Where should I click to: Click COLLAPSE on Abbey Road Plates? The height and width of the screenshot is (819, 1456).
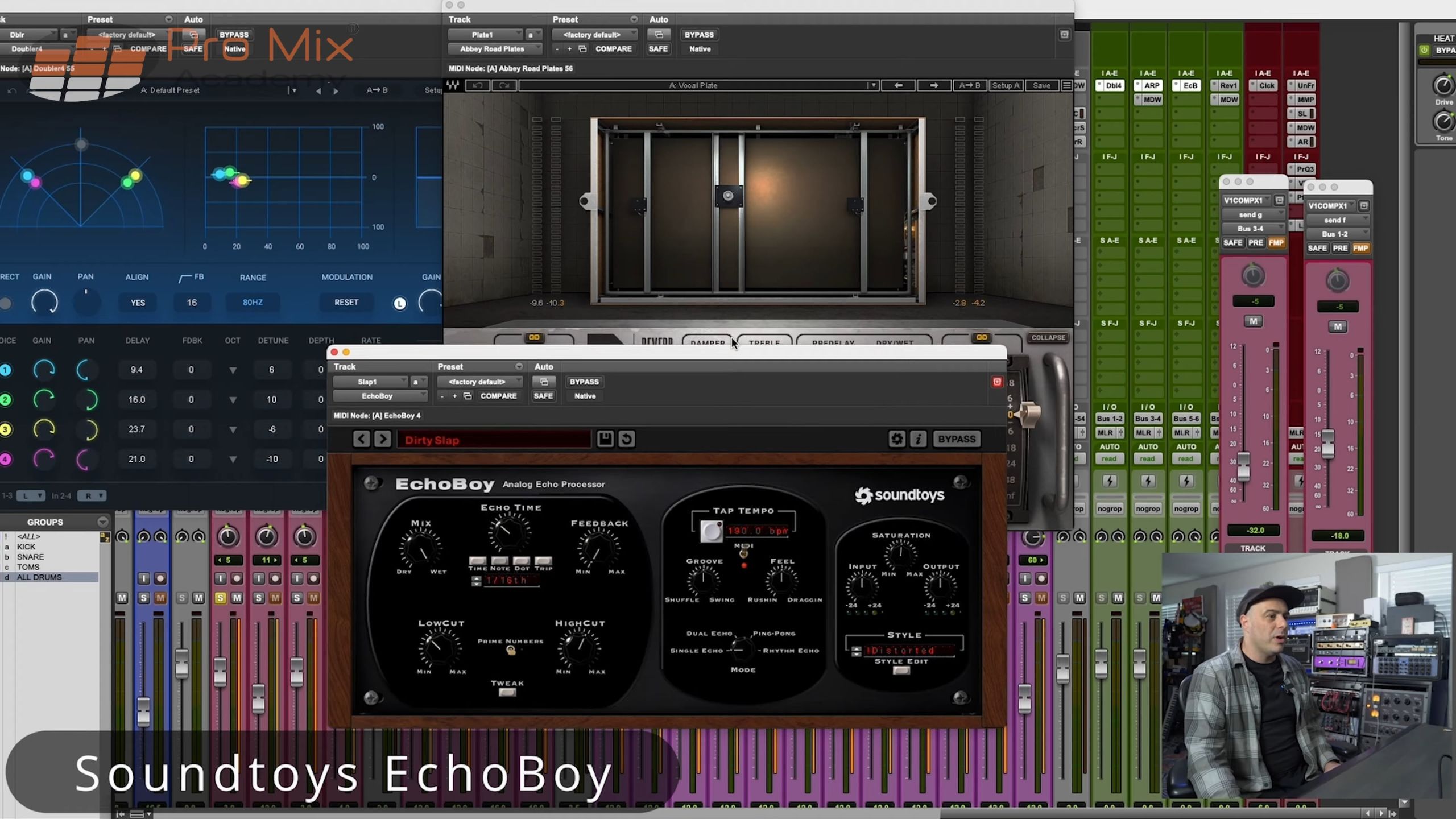point(1048,337)
